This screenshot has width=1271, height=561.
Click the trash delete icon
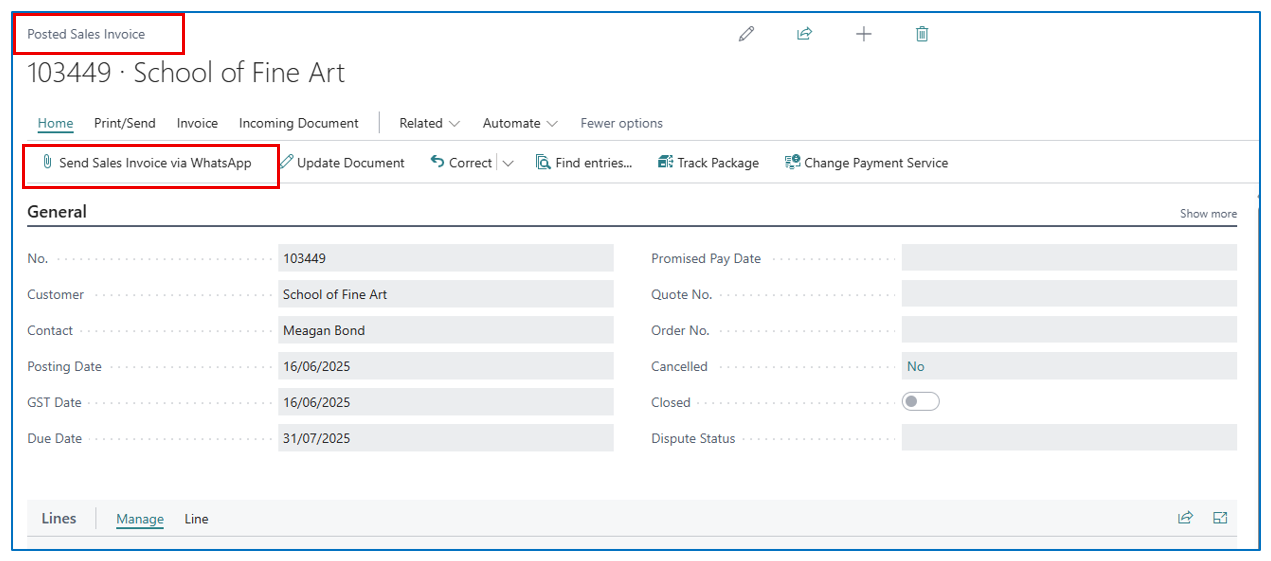tap(922, 34)
